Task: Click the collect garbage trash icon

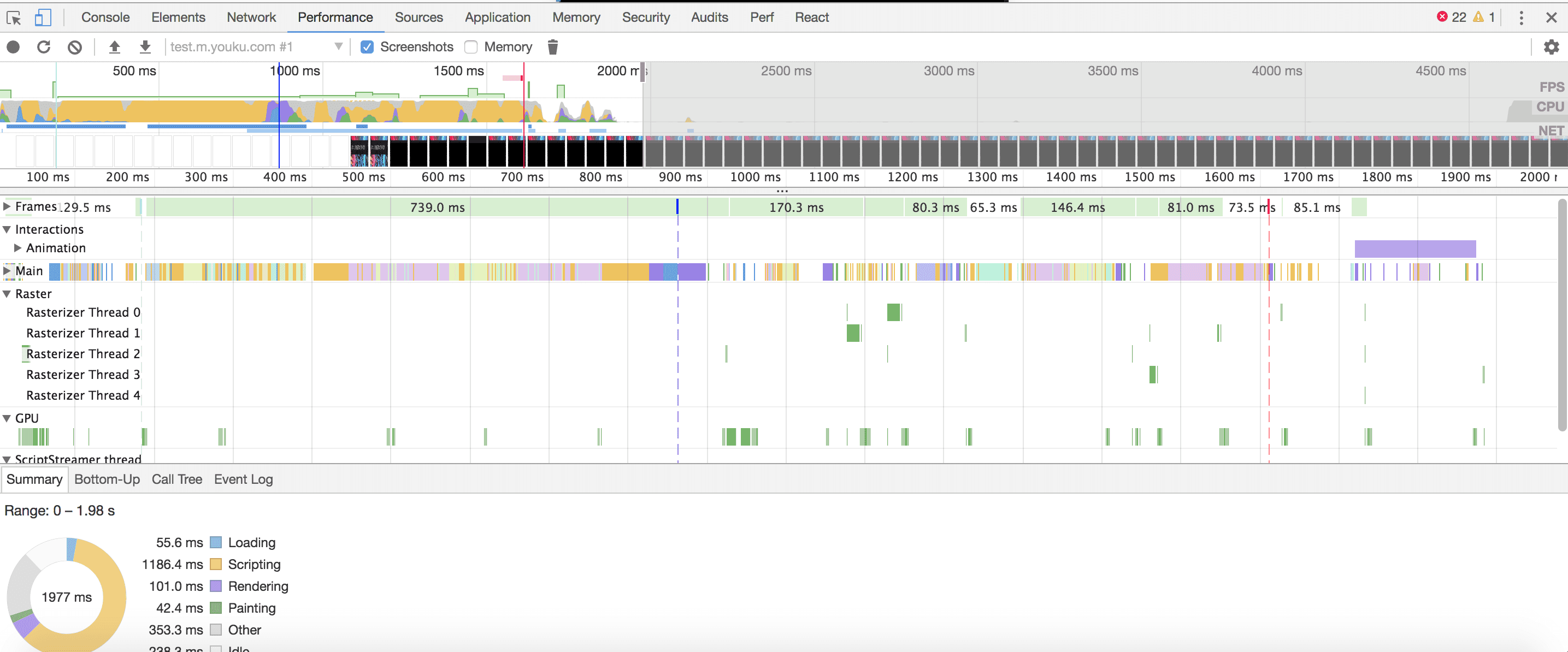Action: click(x=552, y=47)
